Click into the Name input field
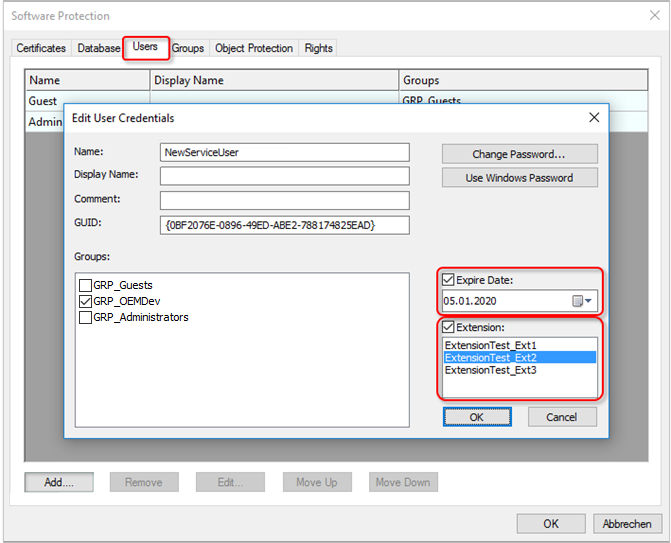Viewport: 671px width, 543px height. pyautogui.click(x=285, y=152)
